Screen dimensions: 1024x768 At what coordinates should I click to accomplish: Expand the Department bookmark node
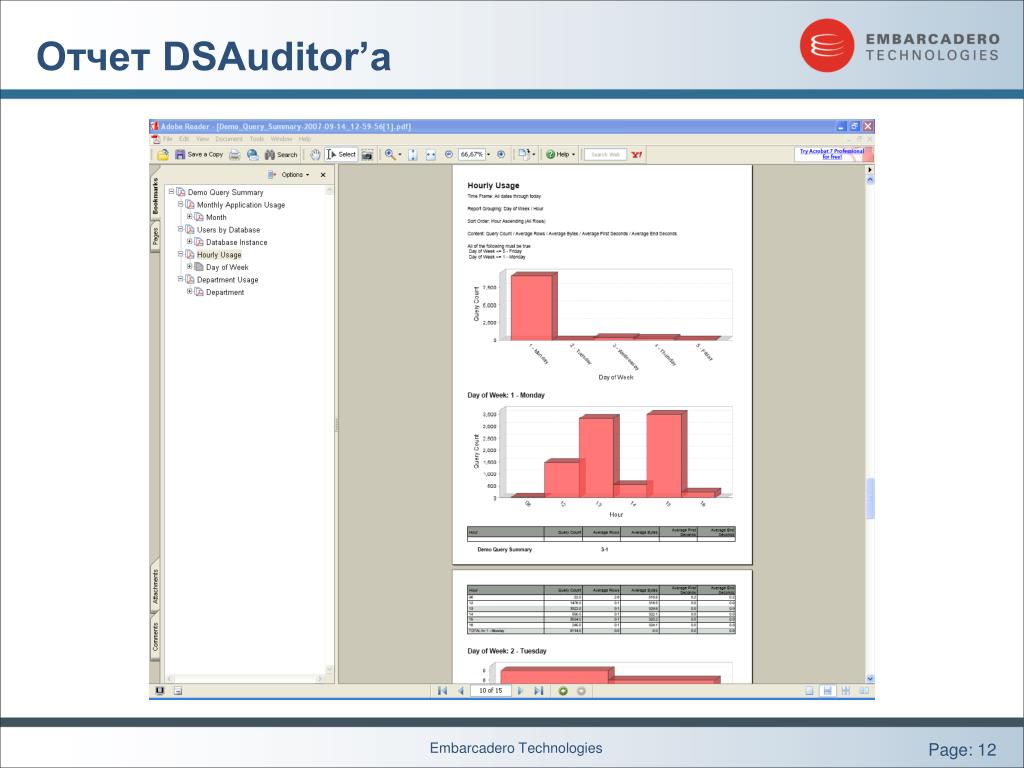point(190,291)
